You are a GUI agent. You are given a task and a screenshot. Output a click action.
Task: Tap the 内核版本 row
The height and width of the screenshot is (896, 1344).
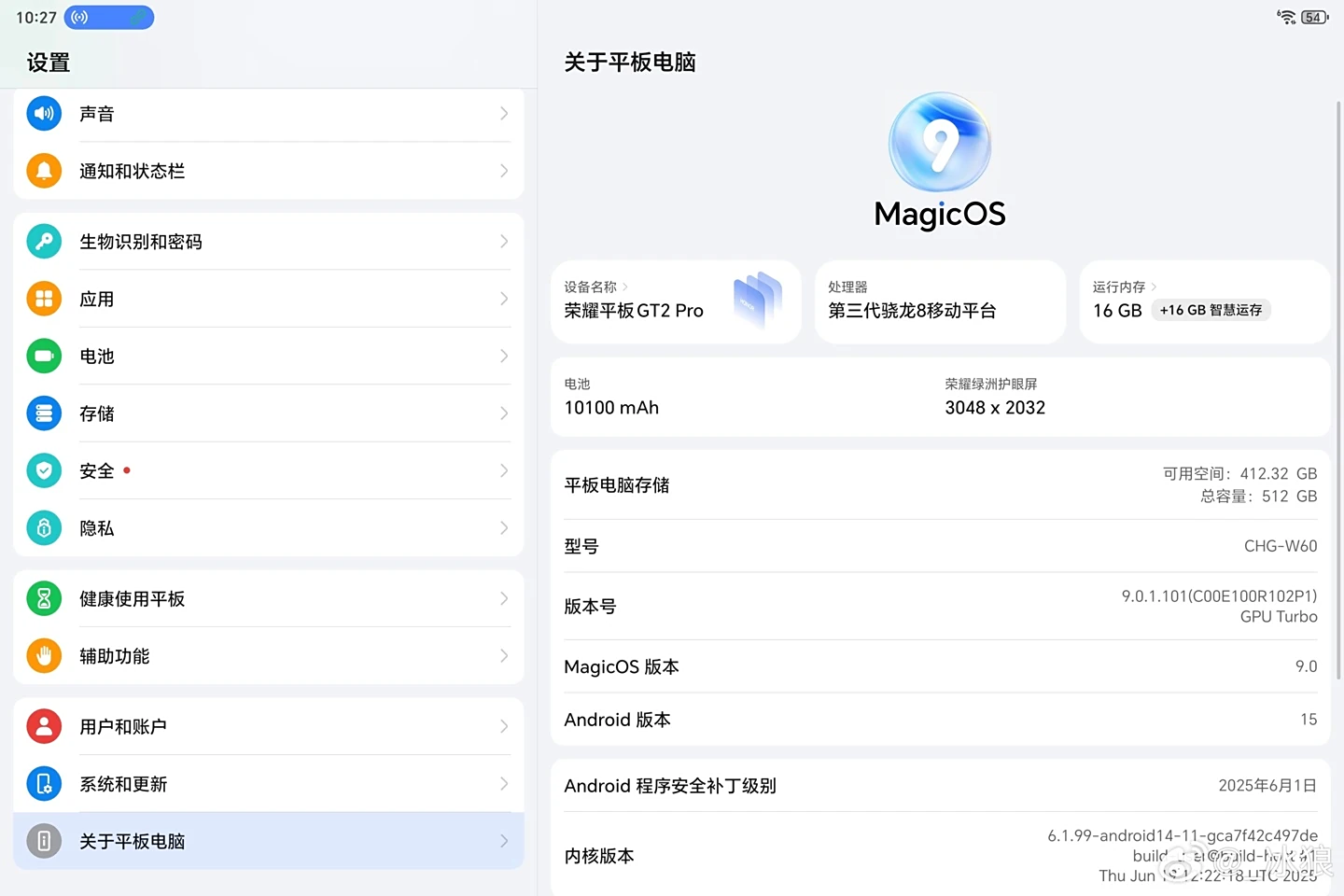coord(940,855)
